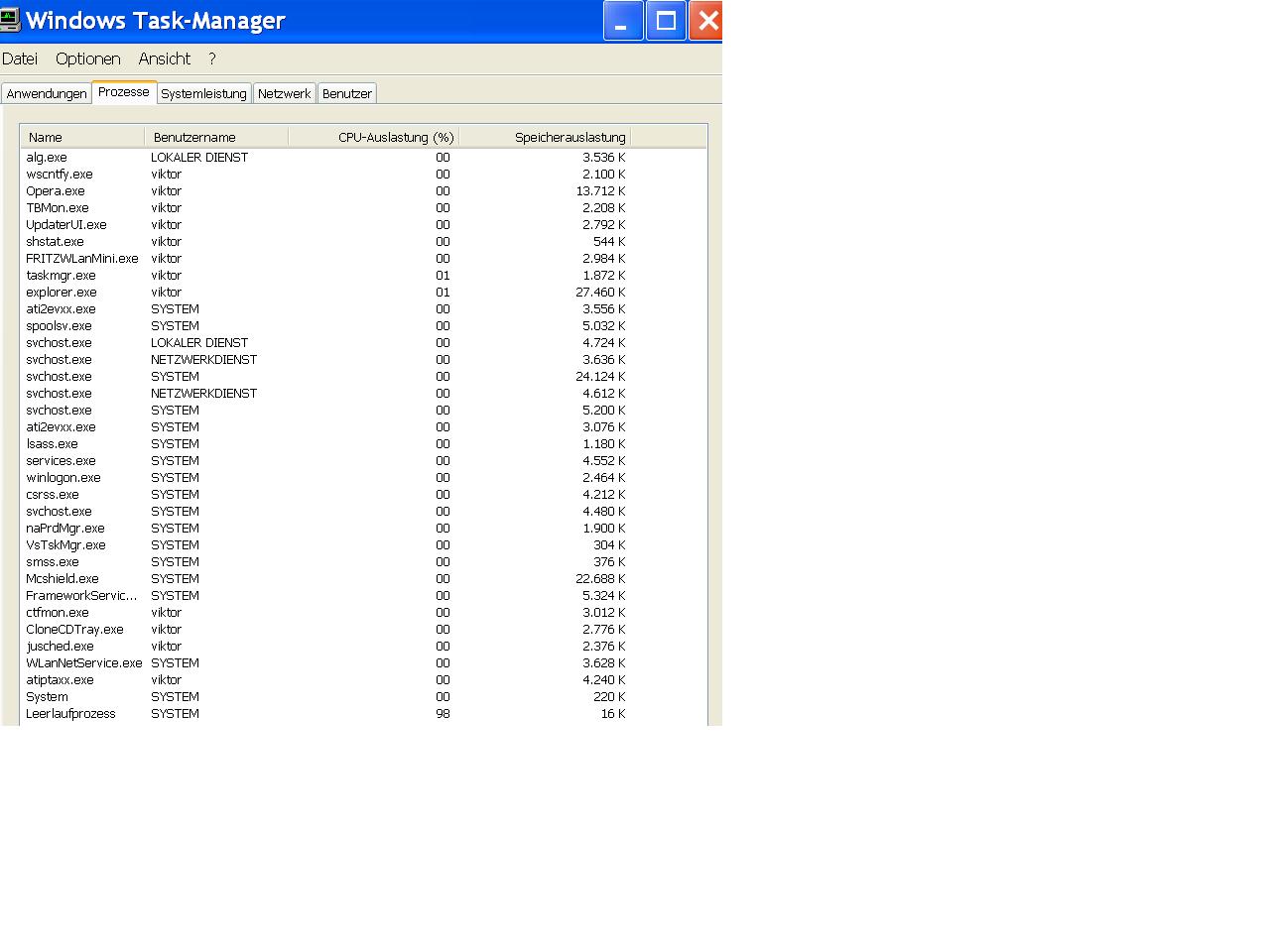Select the TBMon.exe process
This screenshot has height=952, width=1270.
(363, 208)
